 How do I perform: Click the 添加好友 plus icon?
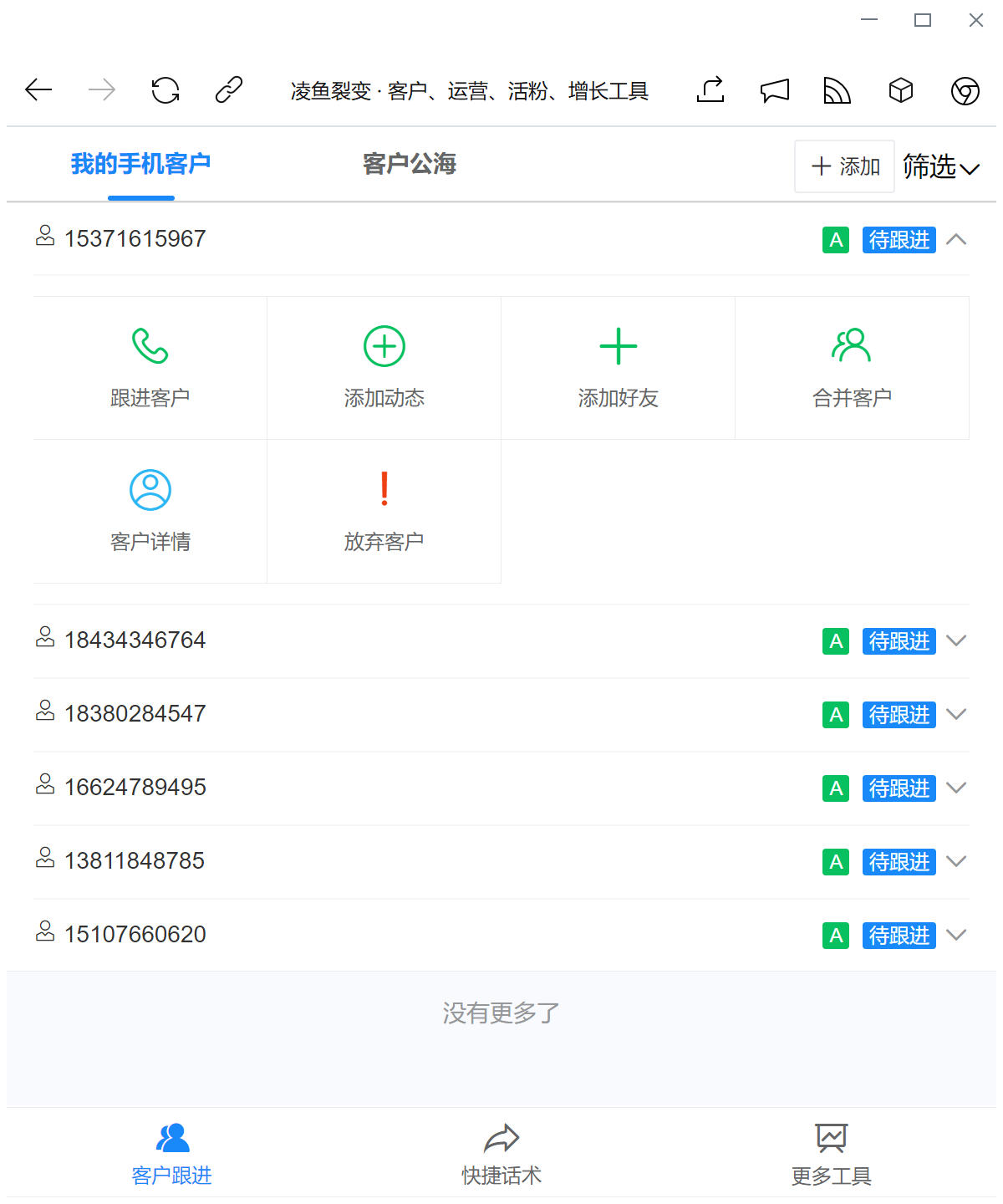point(619,346)
